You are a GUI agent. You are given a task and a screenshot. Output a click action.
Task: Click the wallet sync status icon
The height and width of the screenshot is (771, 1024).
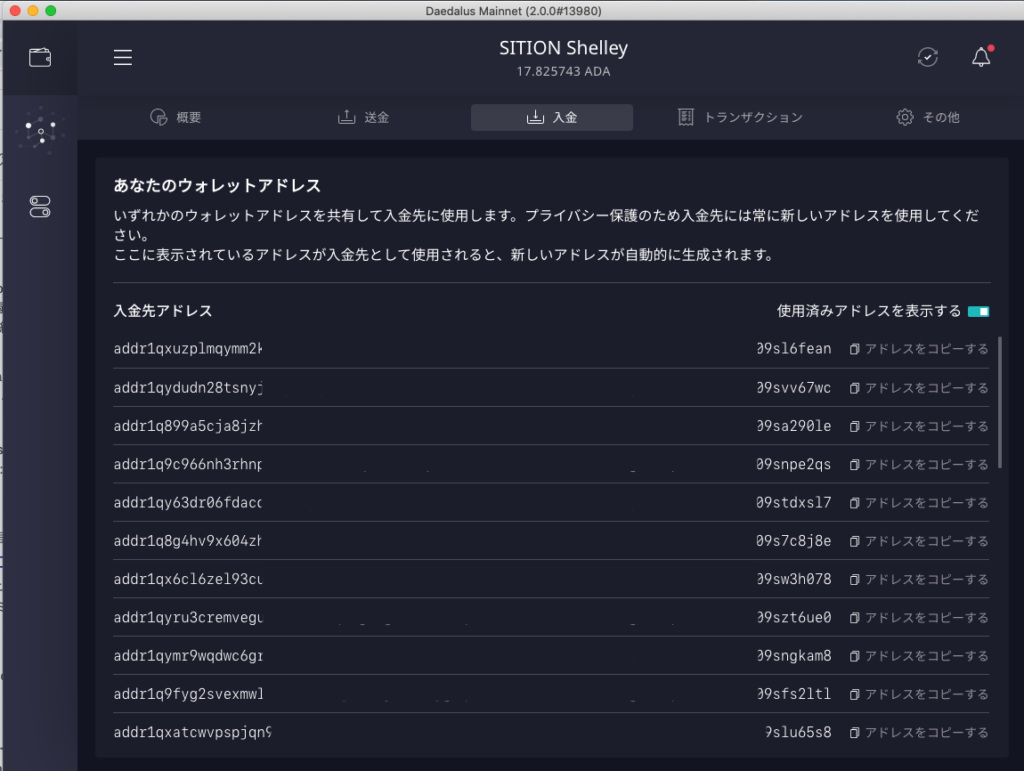(928, 58)
